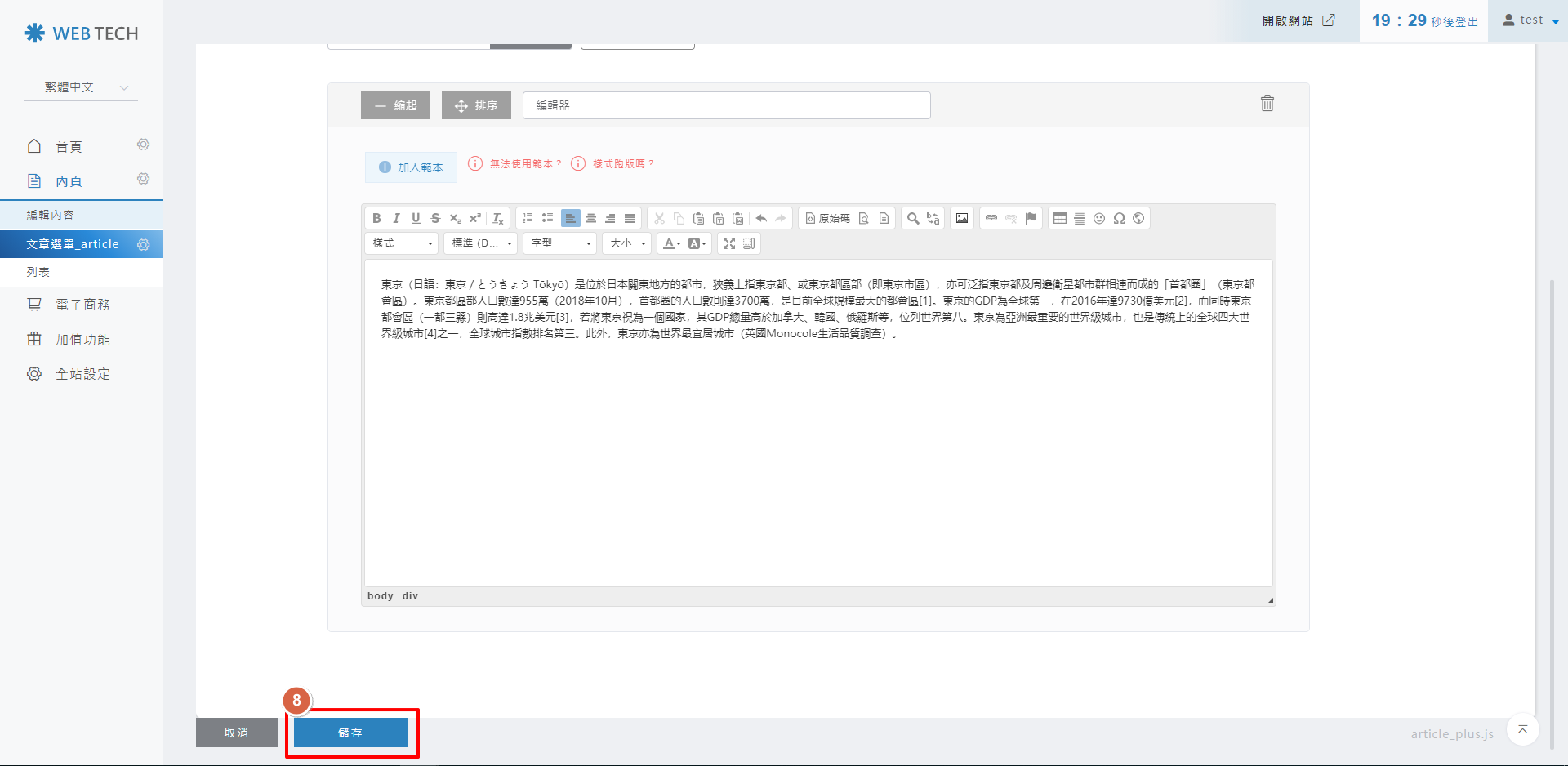Delete this block with trash icon
The width and height of the screenshot is (1568, 766).
click(1267, 103)
